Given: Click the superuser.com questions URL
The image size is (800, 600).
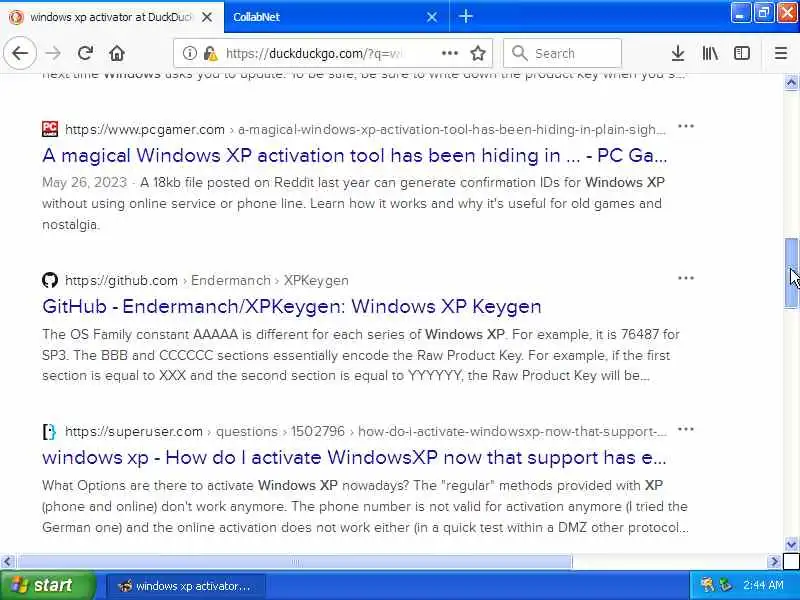Looking at the screenshot, I should click(x=365, y=431).
